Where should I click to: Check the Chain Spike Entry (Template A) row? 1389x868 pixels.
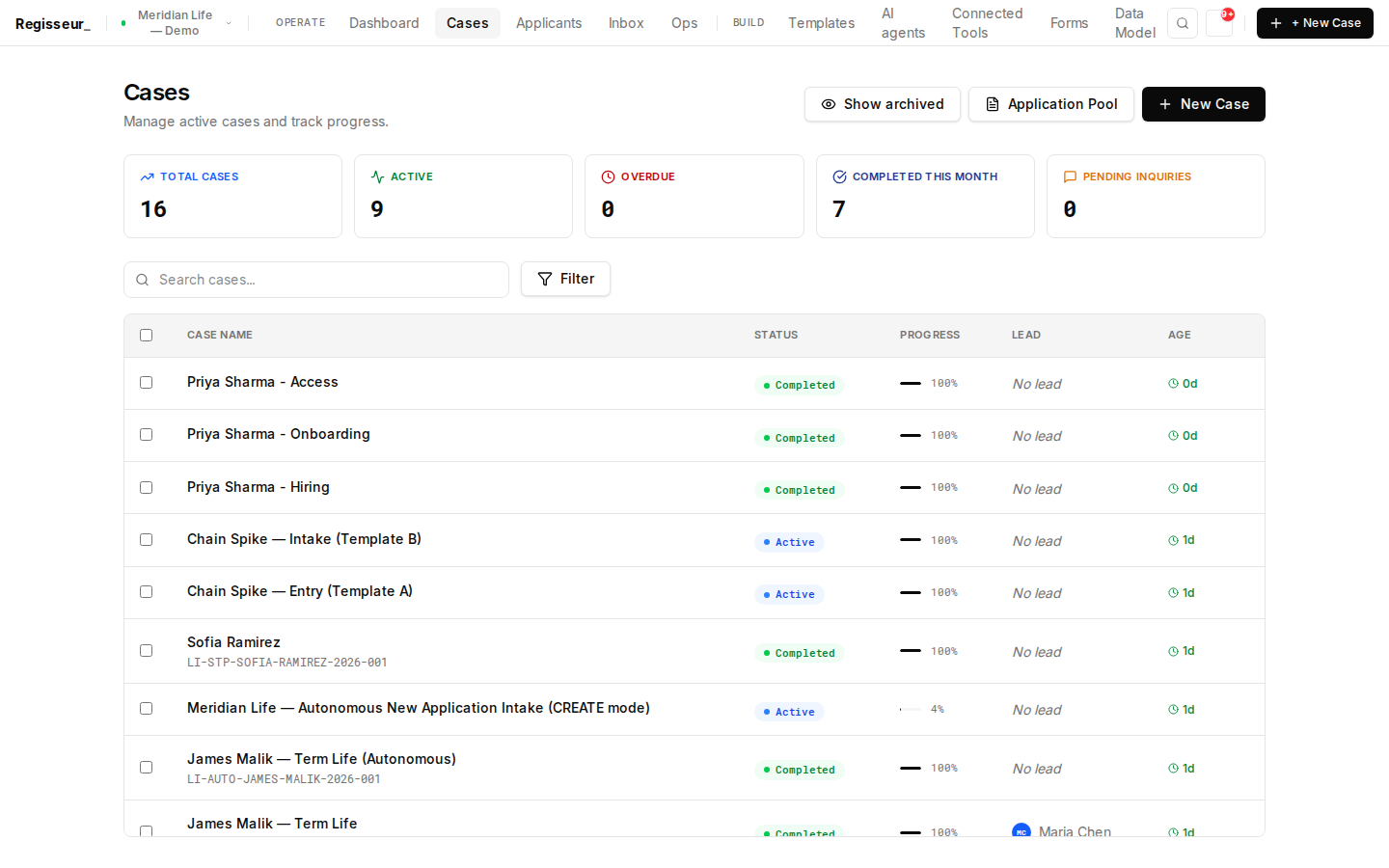coord(147,592)
